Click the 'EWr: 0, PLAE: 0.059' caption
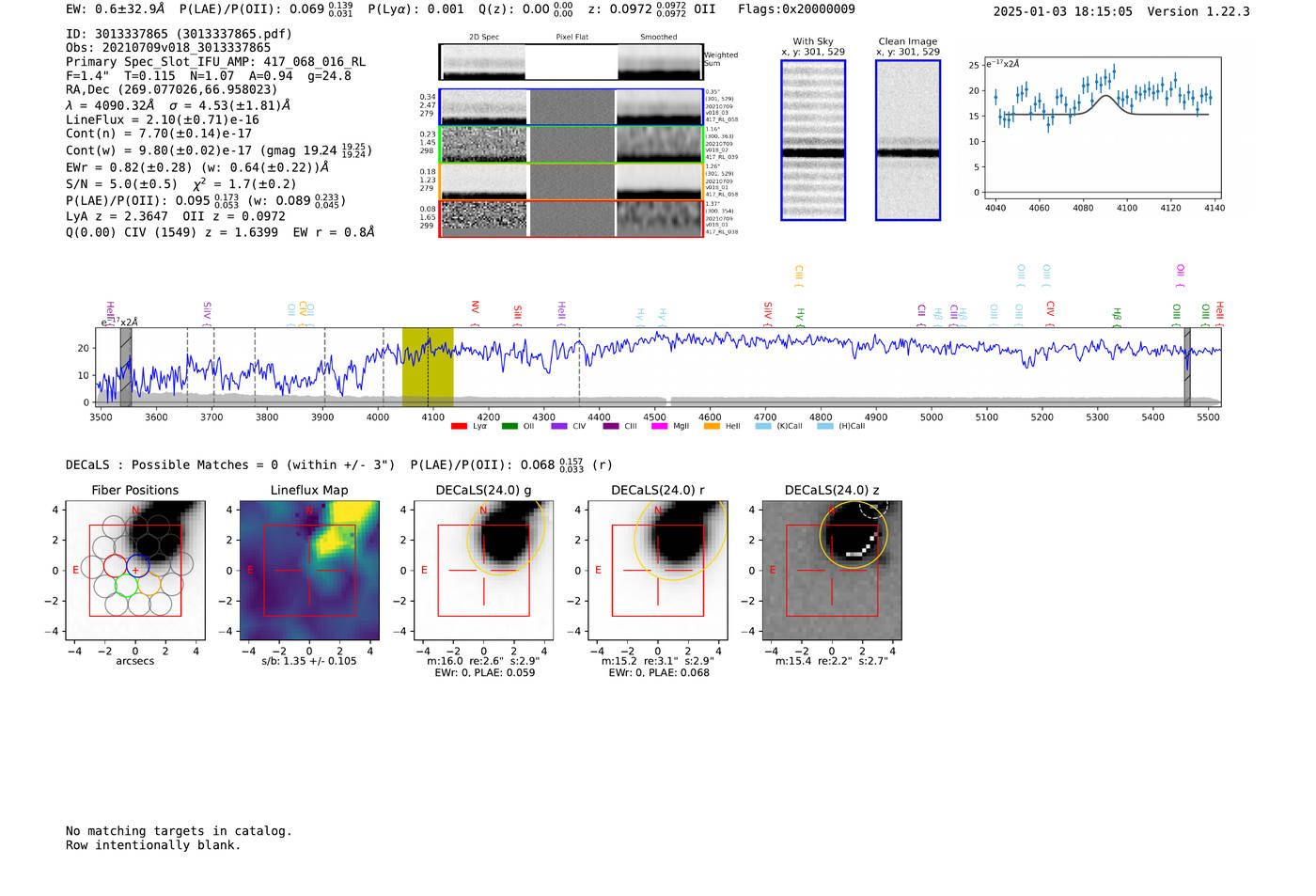Viewport: 1316px width, 896px height. pos(484,673)
